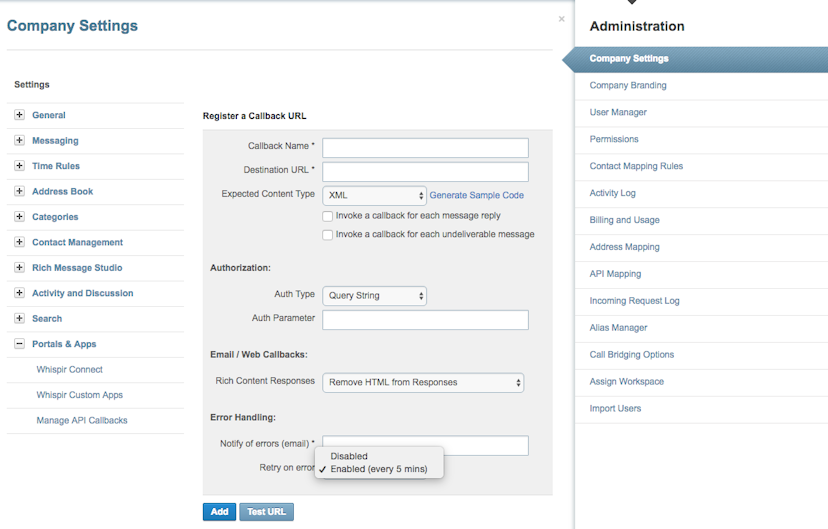Open Expected Content Type XML dropdown
Image resolution: width=828 pixels, height=529 pixels.
click(x=374, y=196)
